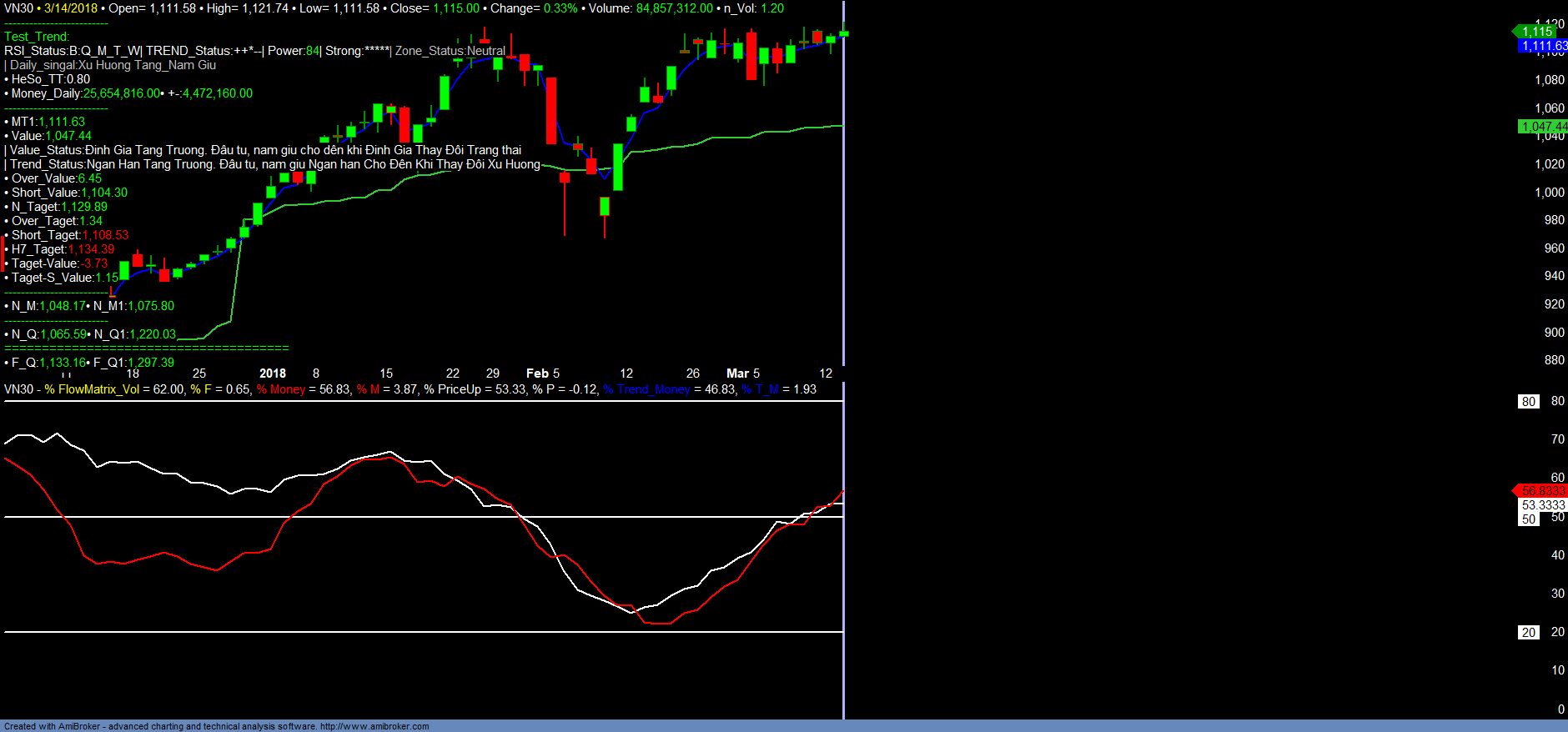The height and width of the screenshot is (732, 1568).
Task: Click the green 1,115 price axis label
Action: (1537, 32)
